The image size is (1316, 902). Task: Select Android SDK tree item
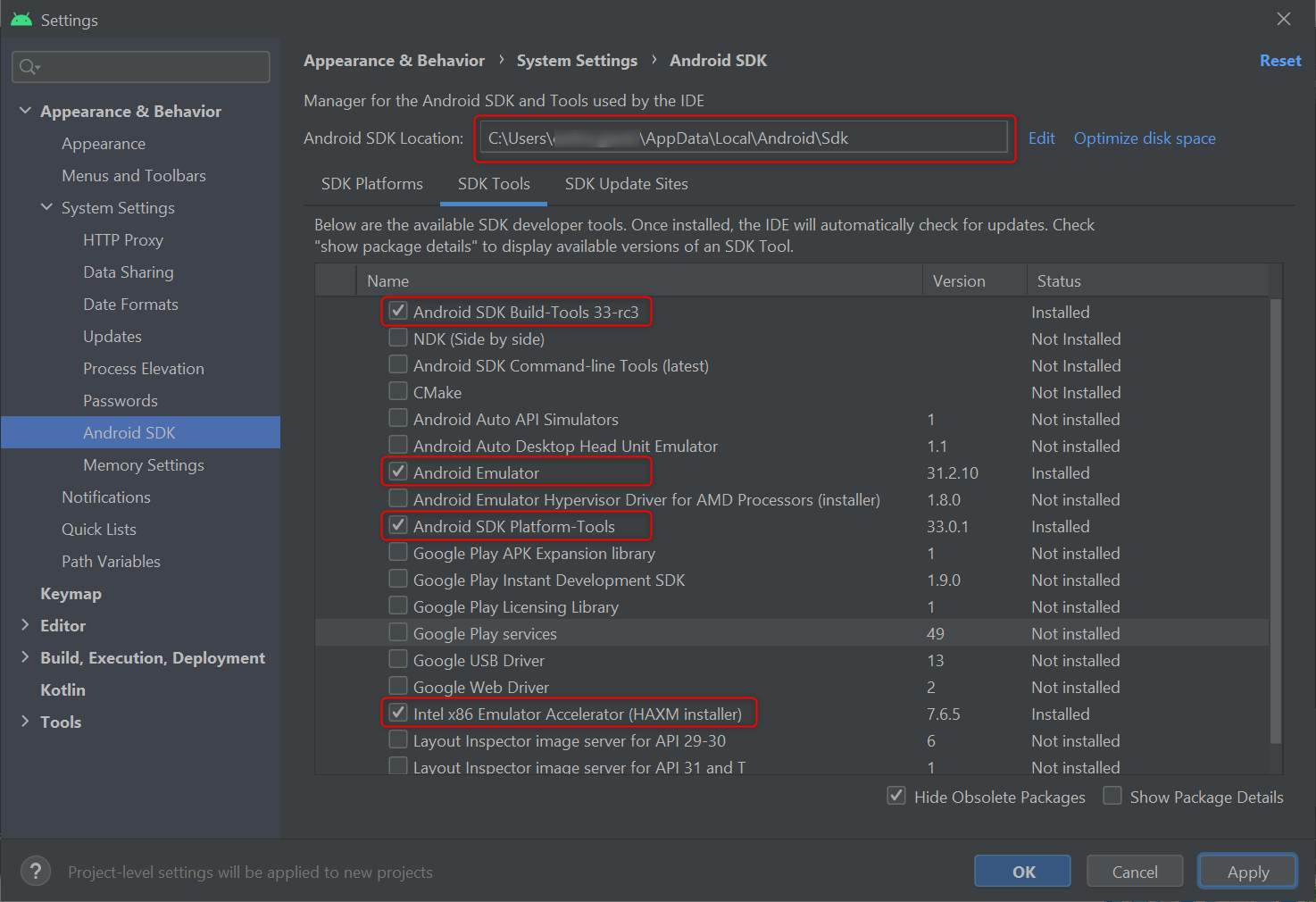click(141, 433)
